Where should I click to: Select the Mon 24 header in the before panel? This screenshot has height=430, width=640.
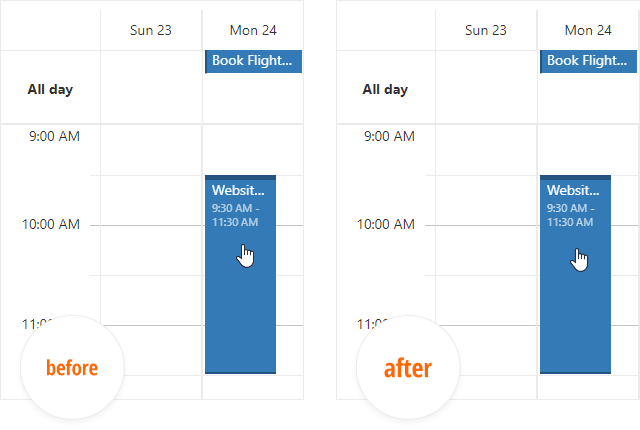(252, 30)
